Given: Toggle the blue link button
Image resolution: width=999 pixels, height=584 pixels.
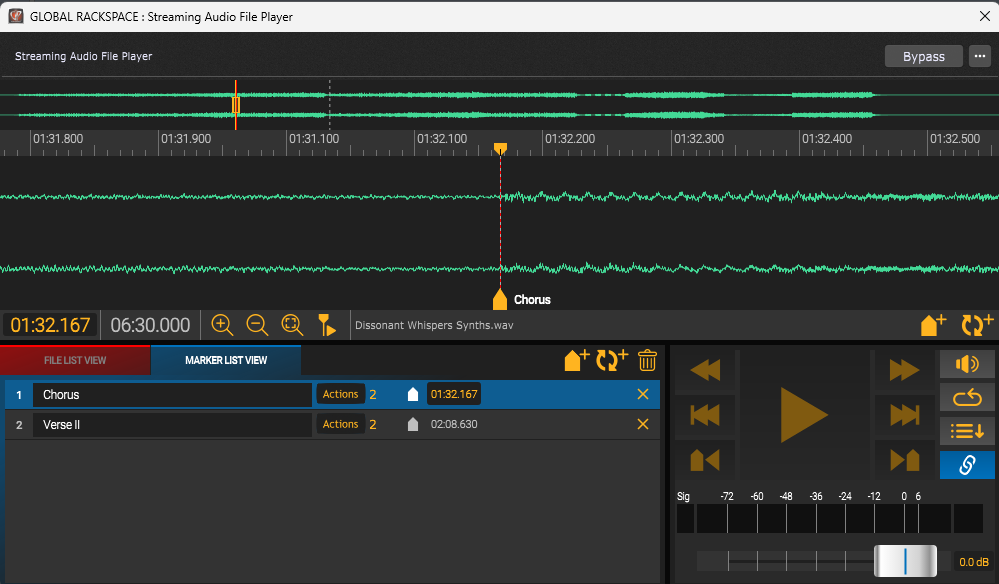Looking at the screenshot, I should (x=967, y=465).
